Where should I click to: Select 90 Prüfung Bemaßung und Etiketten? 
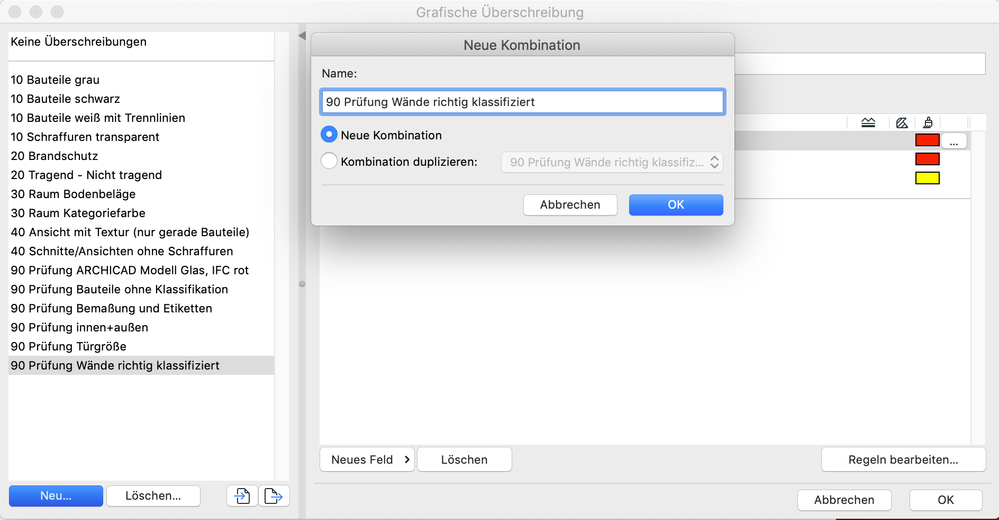tap(141, 309)
